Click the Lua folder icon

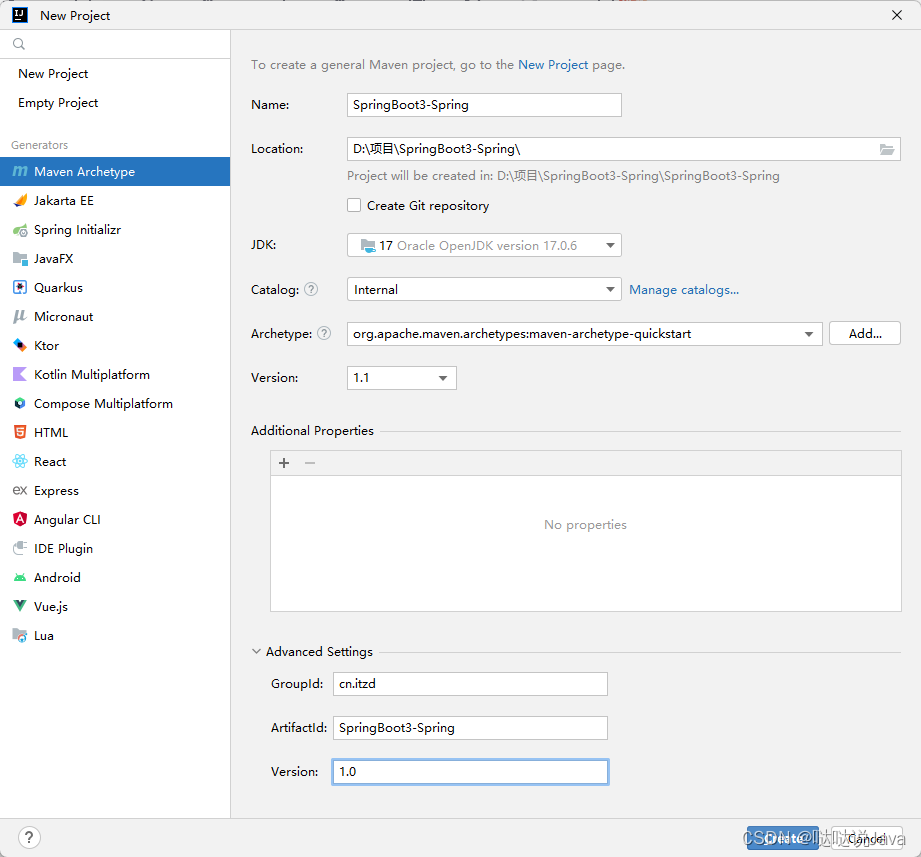tap(20, 635)
